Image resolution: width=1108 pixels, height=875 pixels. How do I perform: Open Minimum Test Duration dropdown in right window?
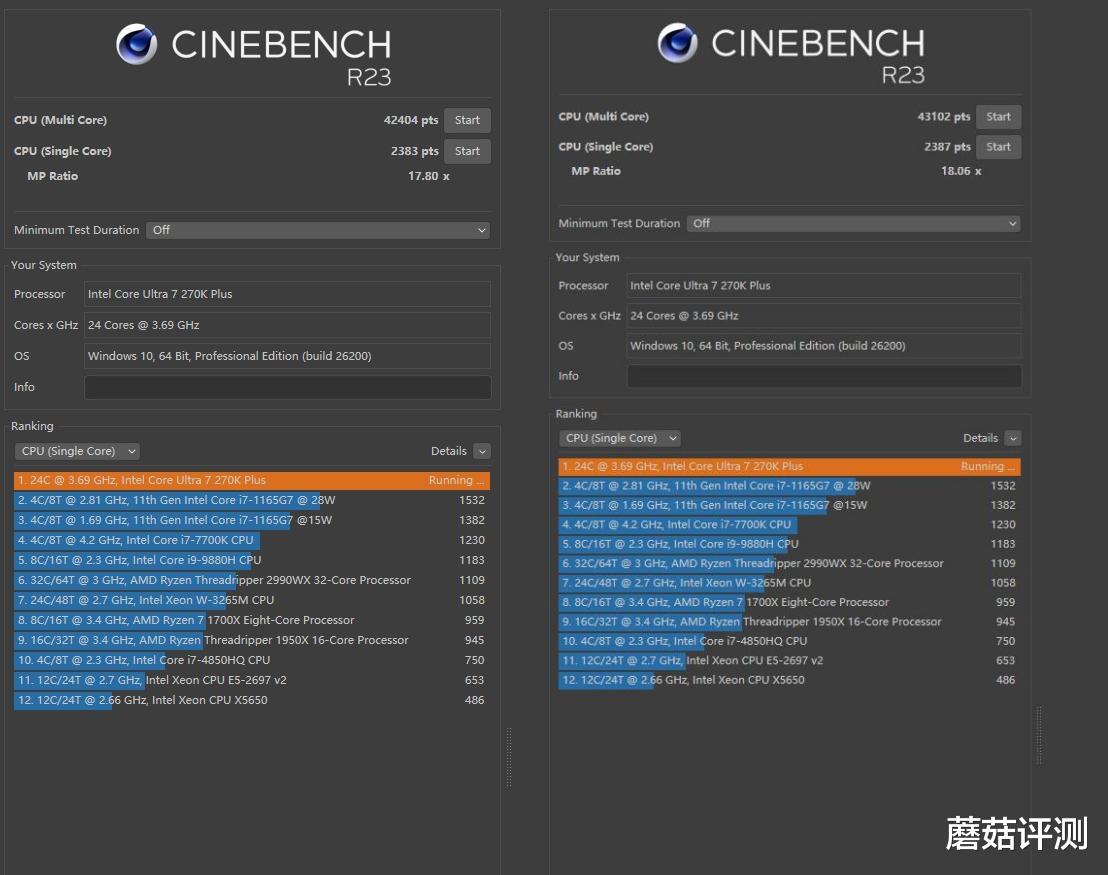854,223
